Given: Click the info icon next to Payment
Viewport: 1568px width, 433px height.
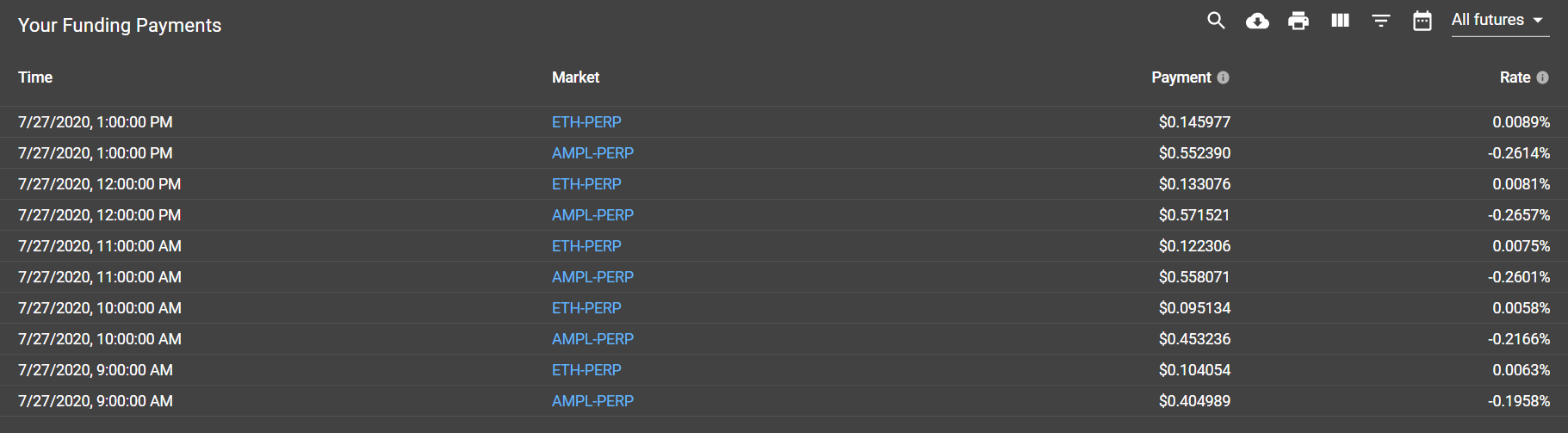Looking at the screenshot, I should point(1223,77).
